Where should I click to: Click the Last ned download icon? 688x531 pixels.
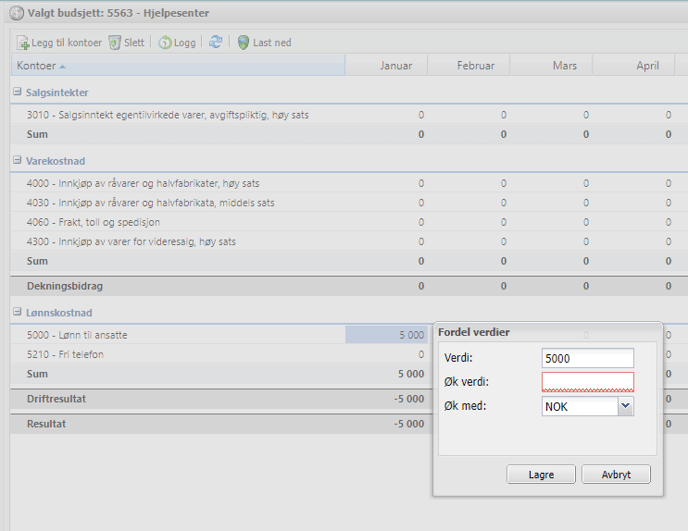[243, 43]
